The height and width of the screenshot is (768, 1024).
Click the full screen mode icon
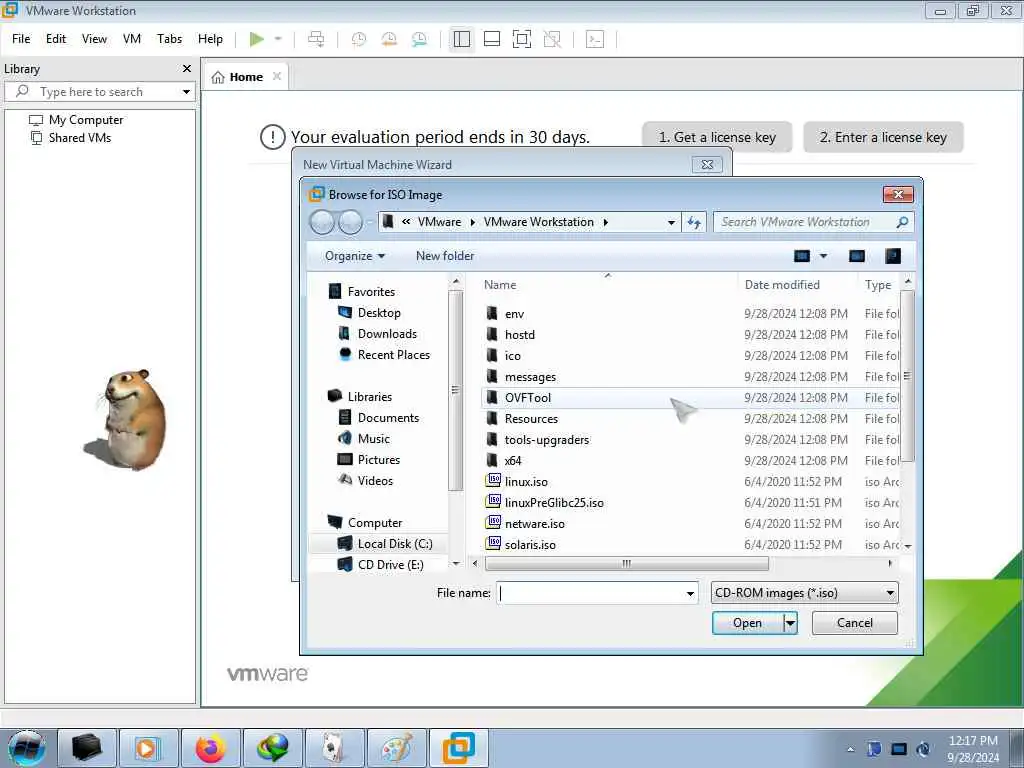(x=522, y=39)
